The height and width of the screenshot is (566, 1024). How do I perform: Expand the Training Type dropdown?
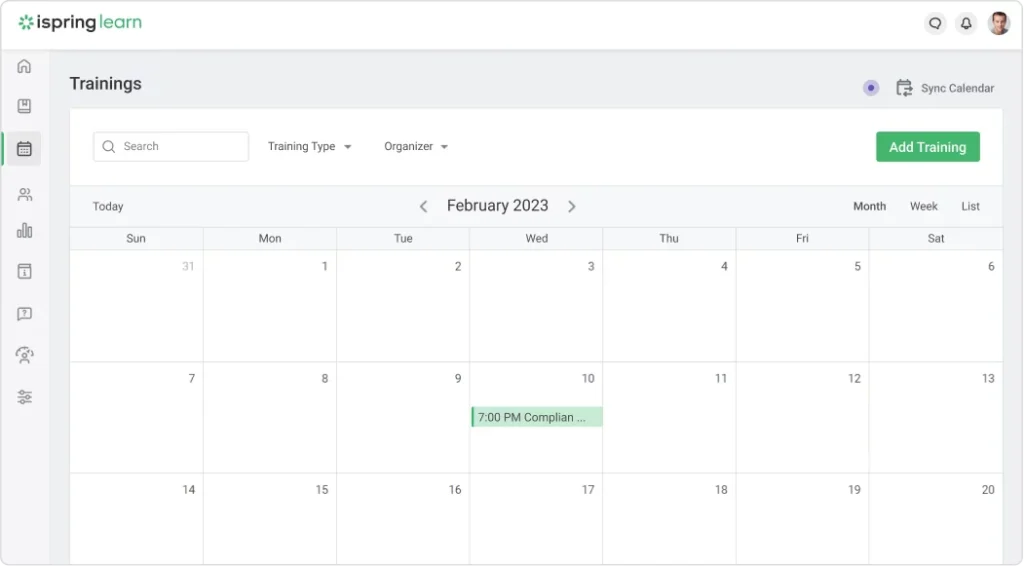click(x=310, y=146)
